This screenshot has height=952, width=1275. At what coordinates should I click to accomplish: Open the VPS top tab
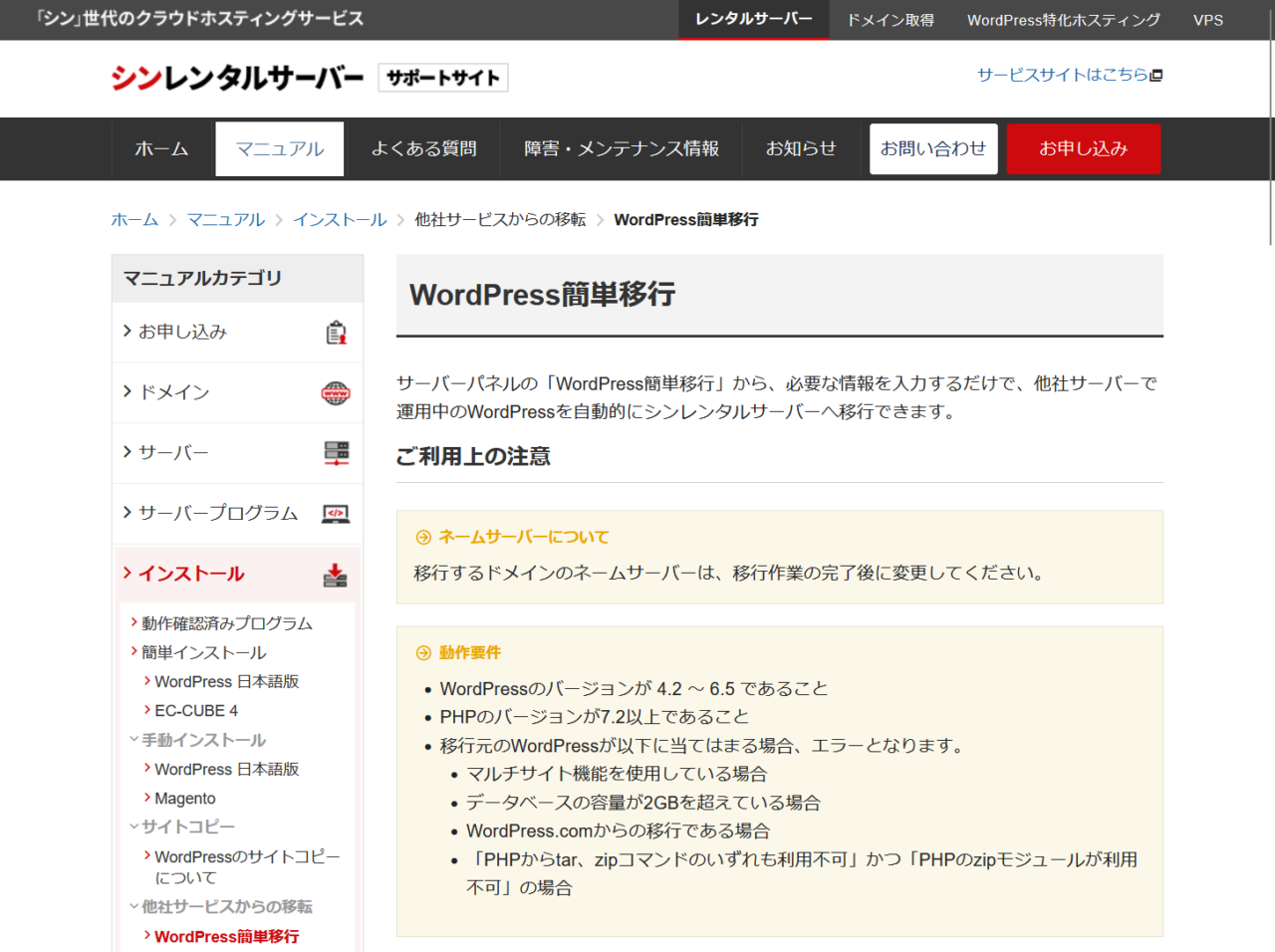click(1208, 20)
